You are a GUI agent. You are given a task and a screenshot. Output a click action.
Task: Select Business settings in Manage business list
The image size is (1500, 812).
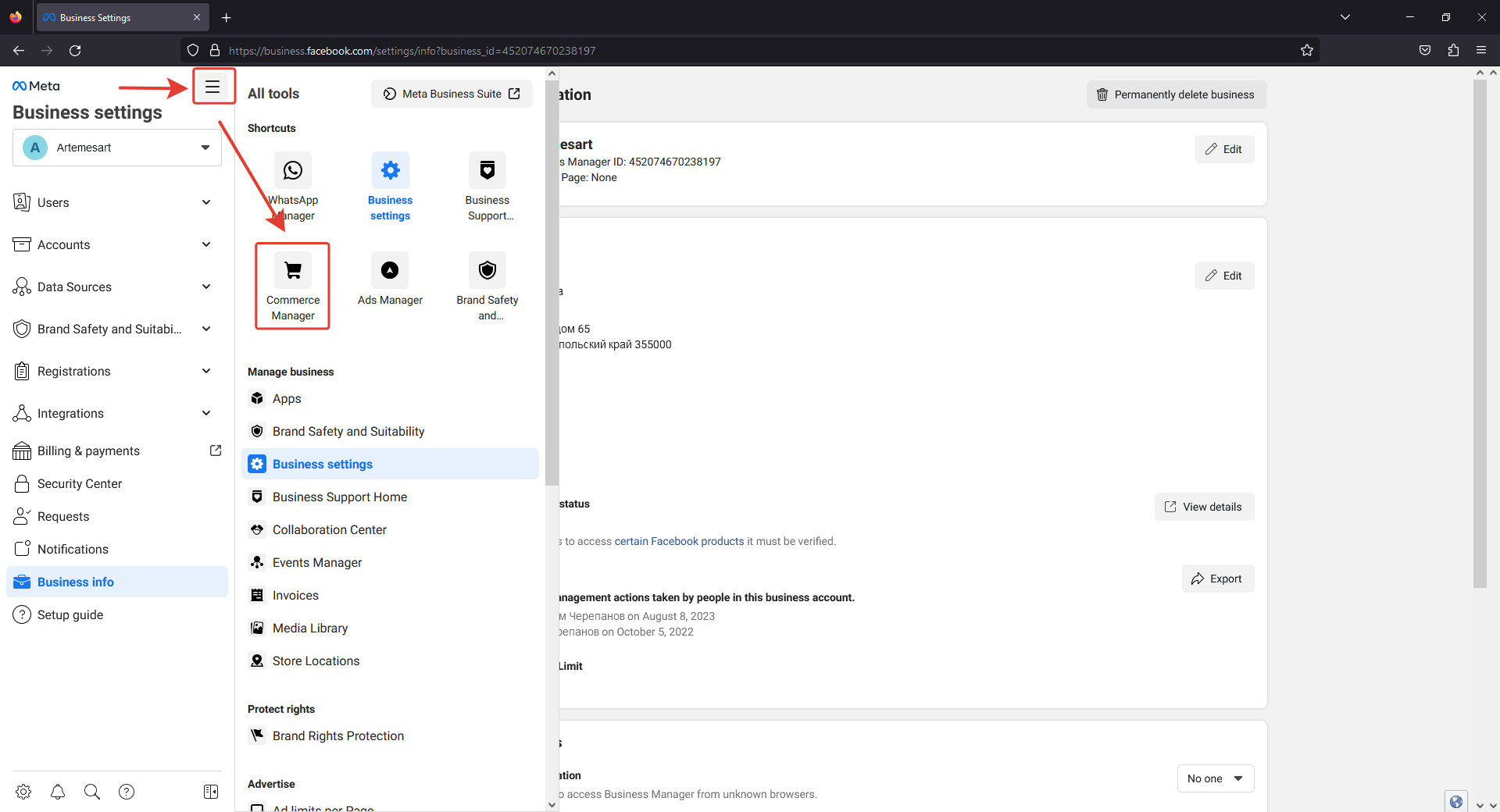(390, 465)
